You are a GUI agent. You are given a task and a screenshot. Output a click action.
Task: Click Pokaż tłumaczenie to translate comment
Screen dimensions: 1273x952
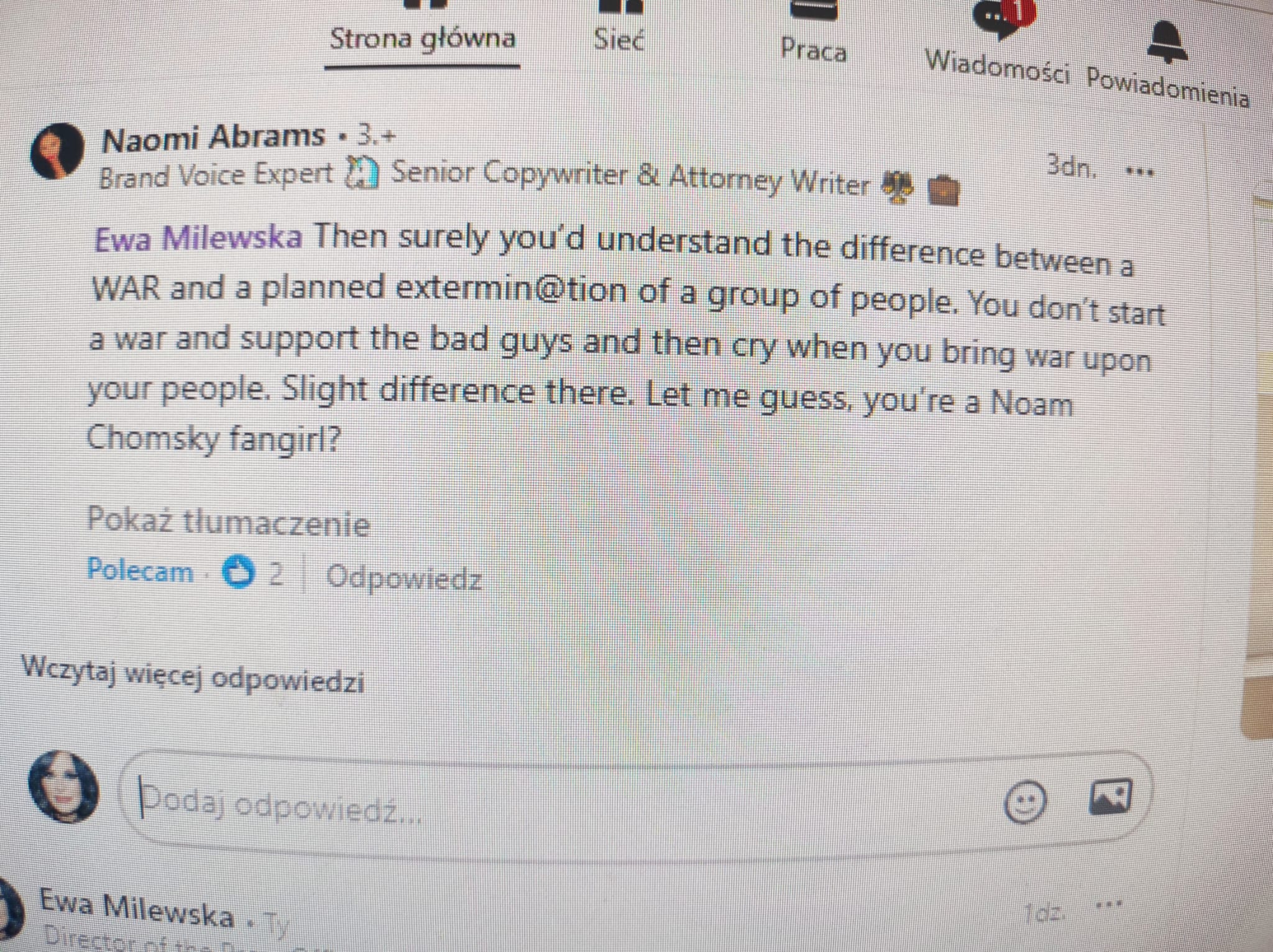tap(228, 522)
